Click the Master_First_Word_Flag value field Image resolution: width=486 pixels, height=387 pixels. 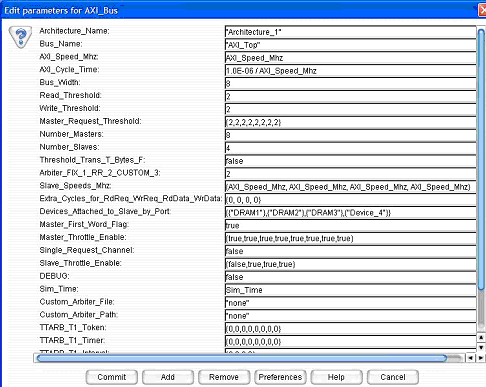tap(350, 226)
